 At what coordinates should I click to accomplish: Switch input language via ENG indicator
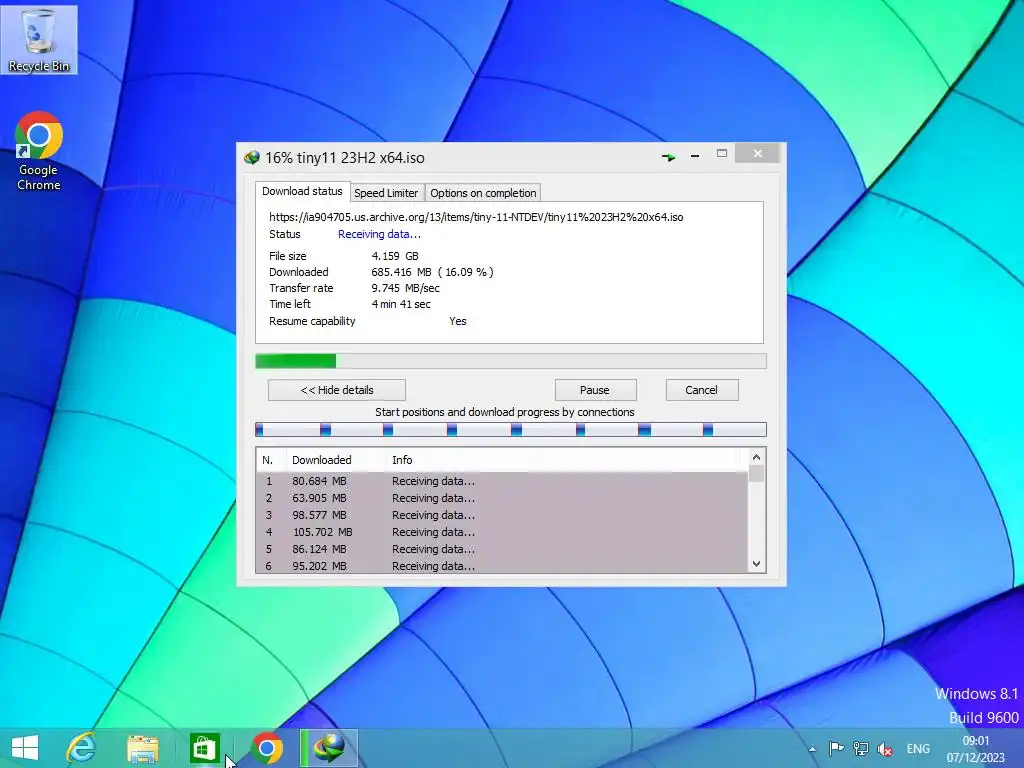pyautogui.click(x=918, y=749)
